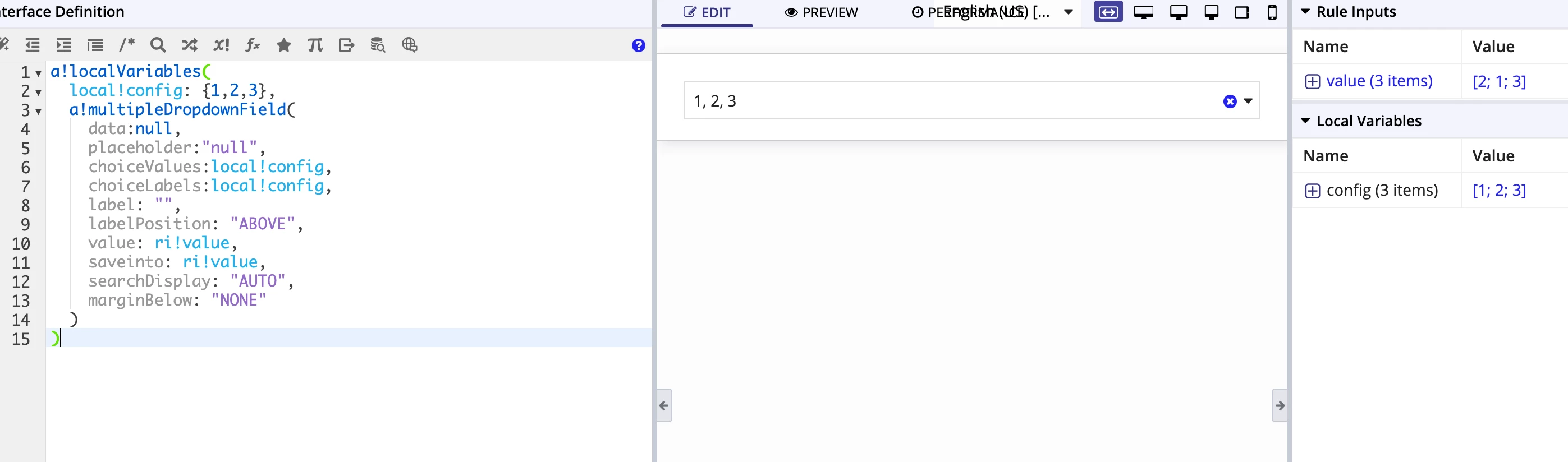Select the narrow desktop monitor preview icon
The height and width of the screenshot is (462, 1568).
pos(1211,12)
